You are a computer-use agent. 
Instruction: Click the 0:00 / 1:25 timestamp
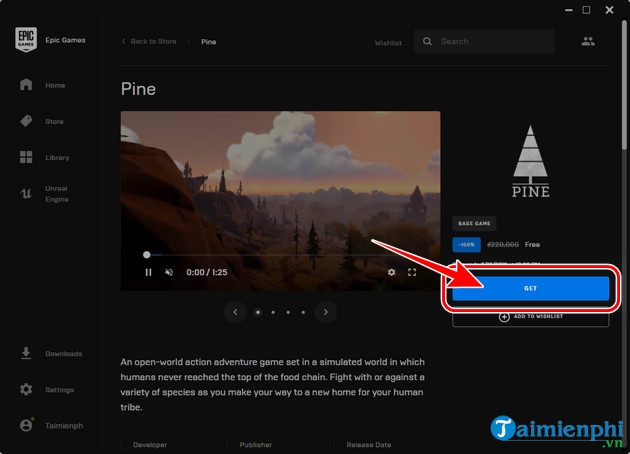[x=207, y=272]
